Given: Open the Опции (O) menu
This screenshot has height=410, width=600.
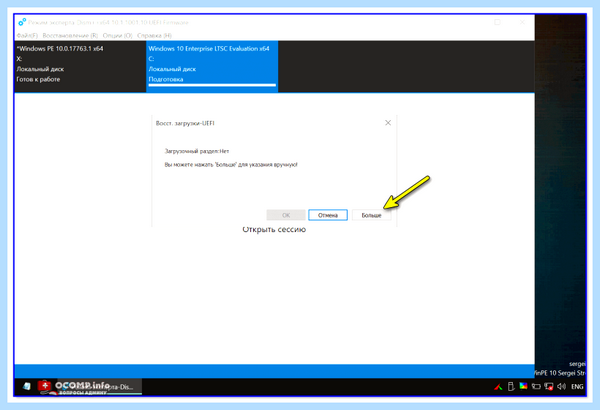Looking at the screenshot, I should pyautogui.click(x=117, y=35).
